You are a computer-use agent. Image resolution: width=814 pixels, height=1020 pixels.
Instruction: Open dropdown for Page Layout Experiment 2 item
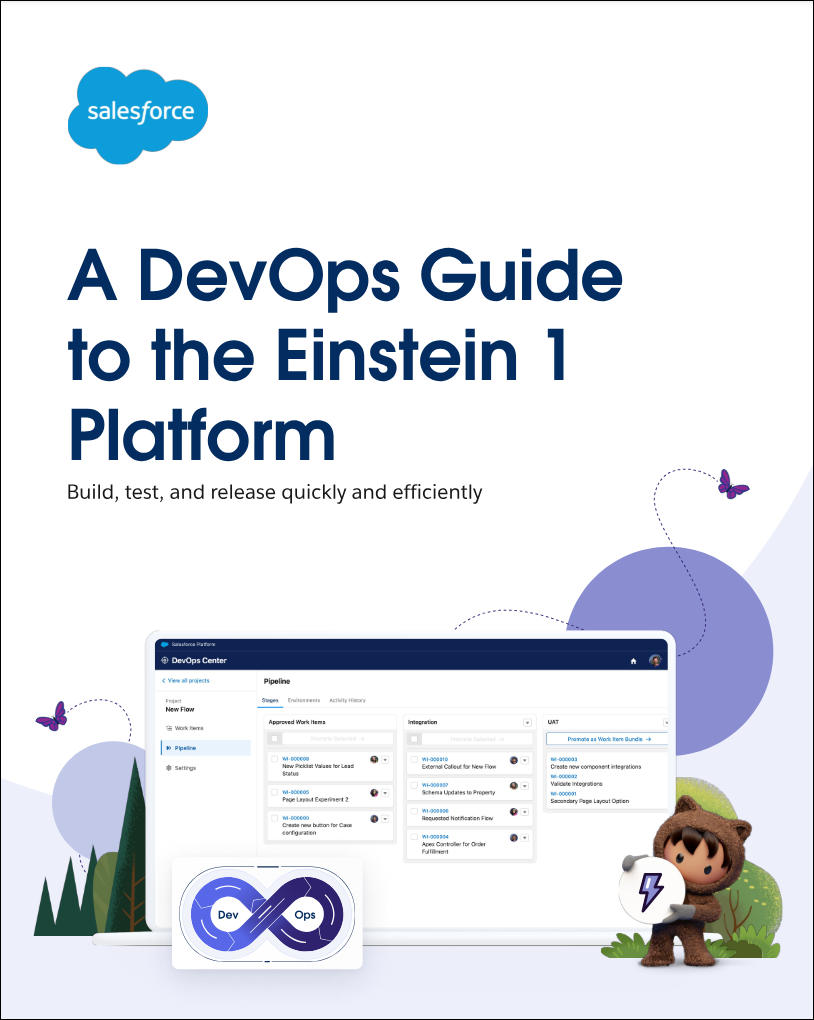[385, 793]
